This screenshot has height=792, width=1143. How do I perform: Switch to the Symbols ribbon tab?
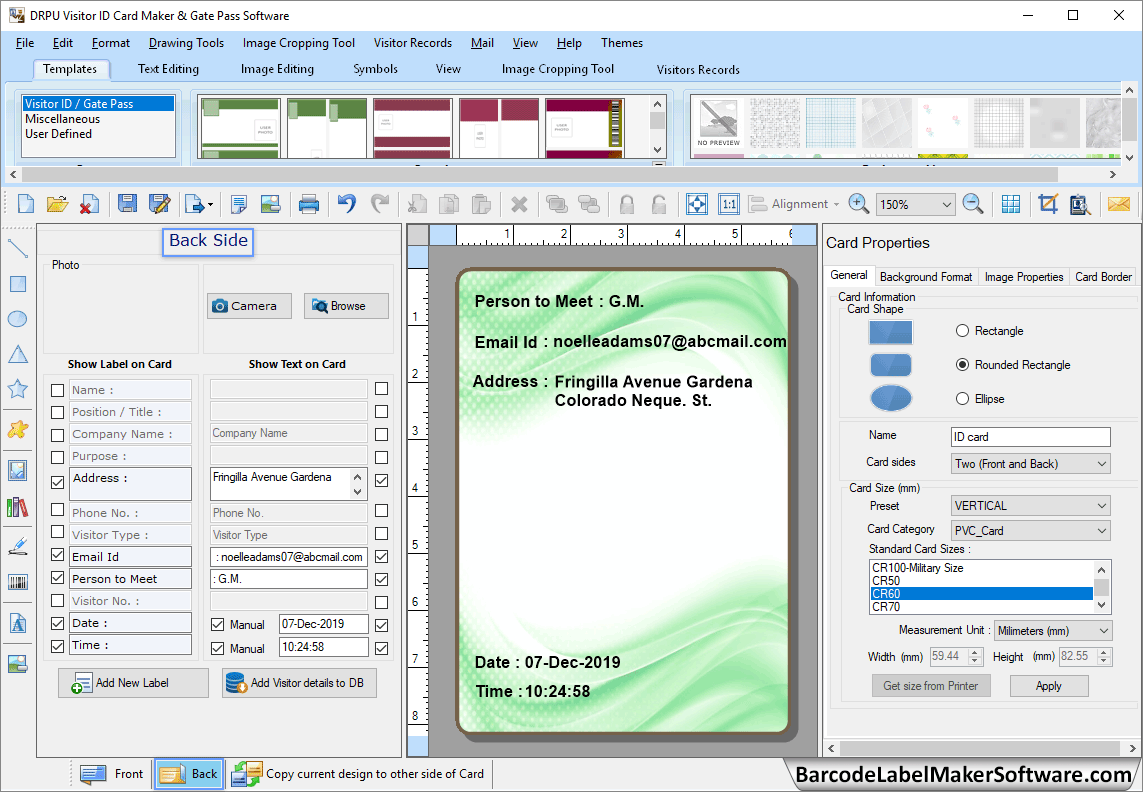coord(375,69)
